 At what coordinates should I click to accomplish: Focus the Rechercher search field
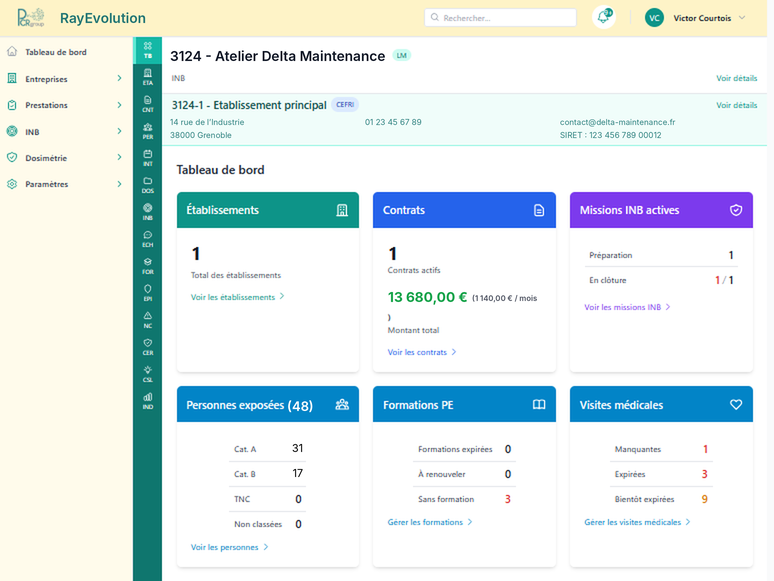(500, 18)
